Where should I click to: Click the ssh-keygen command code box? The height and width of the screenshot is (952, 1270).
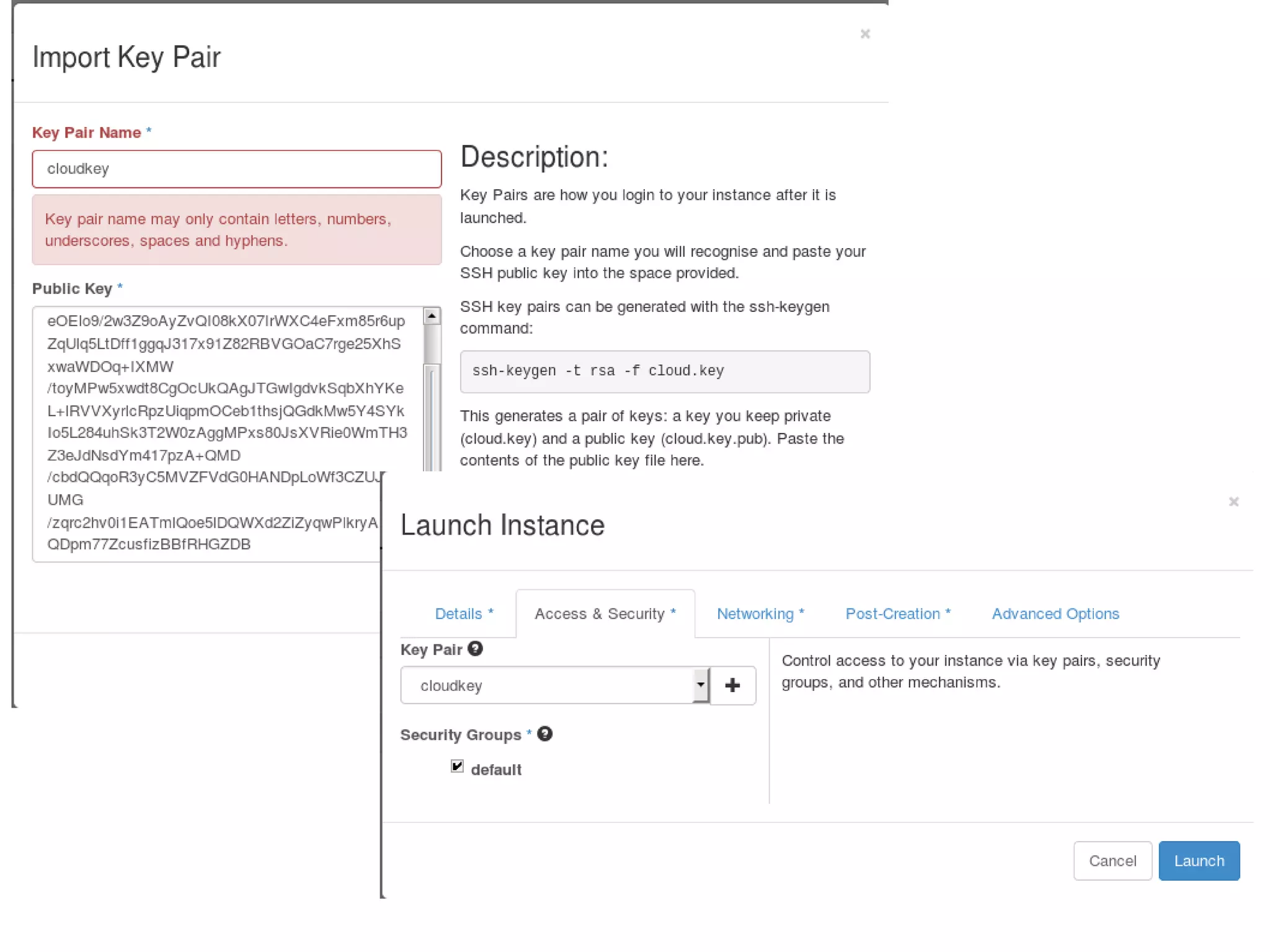[x=664, y=371]
